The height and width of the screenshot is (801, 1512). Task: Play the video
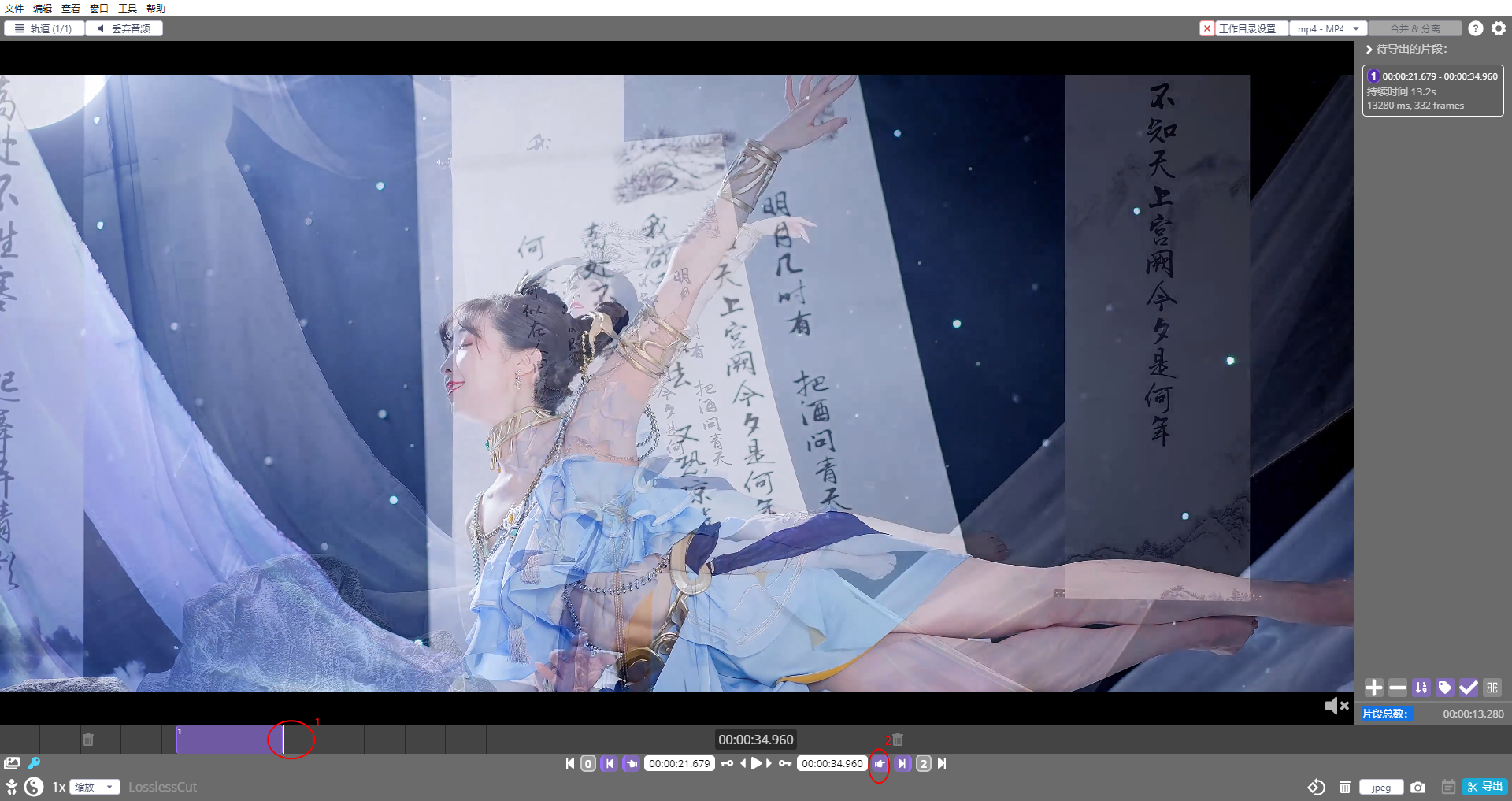757,763
